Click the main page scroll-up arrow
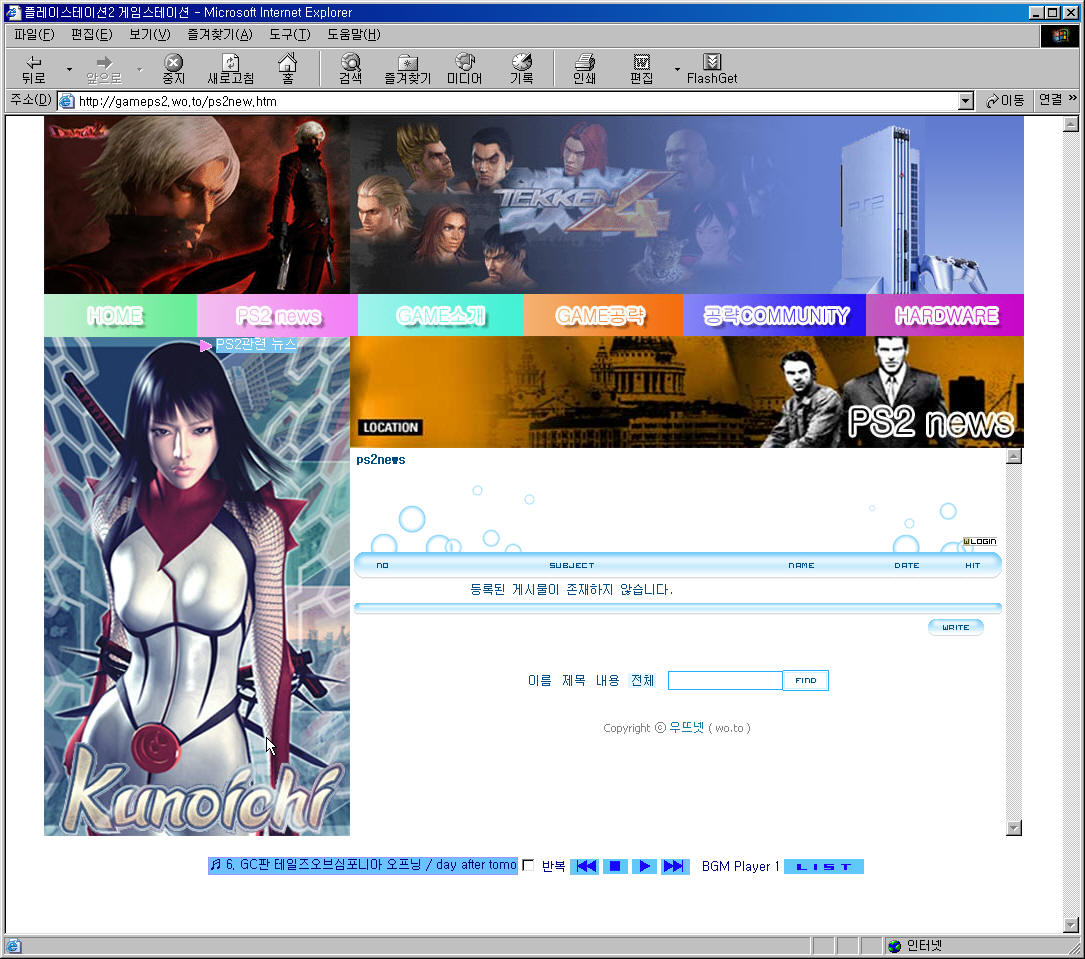Viewport: 1085px width, 959px height. pyautogui.click(x=1070, y=124)
